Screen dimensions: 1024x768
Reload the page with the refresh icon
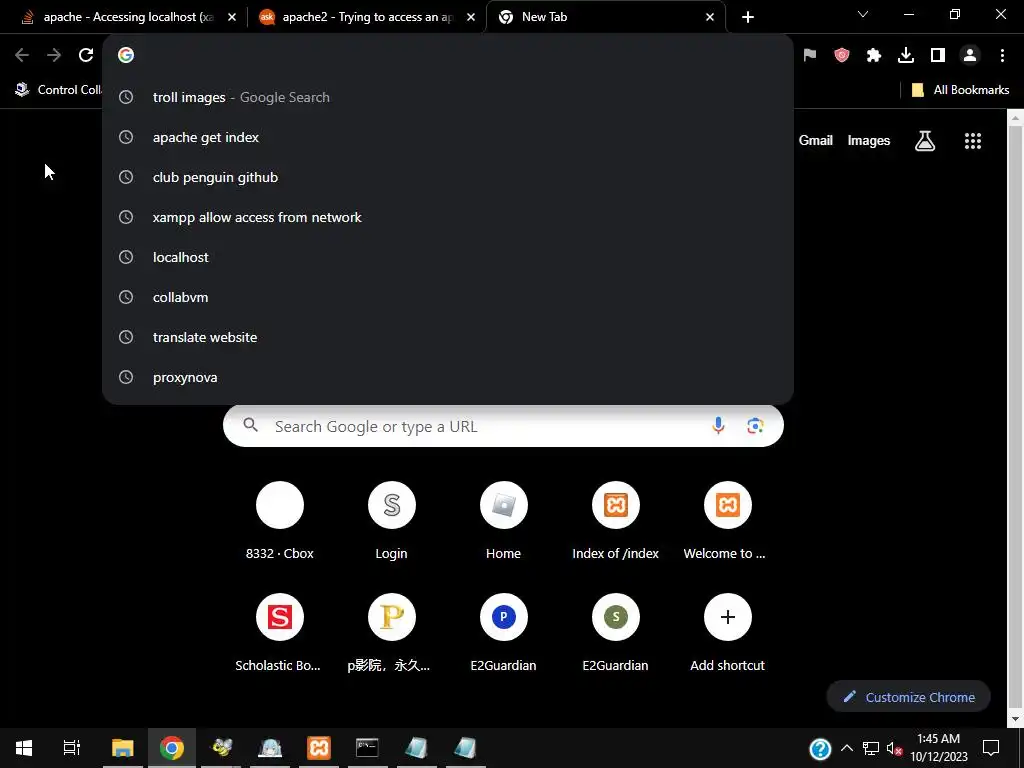[x=86, y=56]
